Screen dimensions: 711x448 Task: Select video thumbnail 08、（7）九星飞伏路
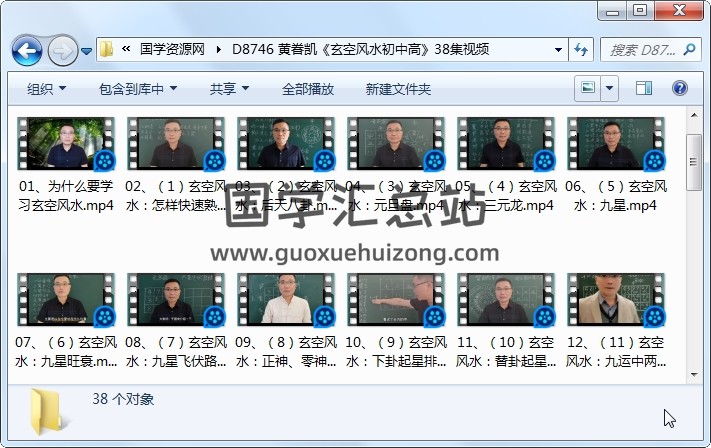[176, 300]
